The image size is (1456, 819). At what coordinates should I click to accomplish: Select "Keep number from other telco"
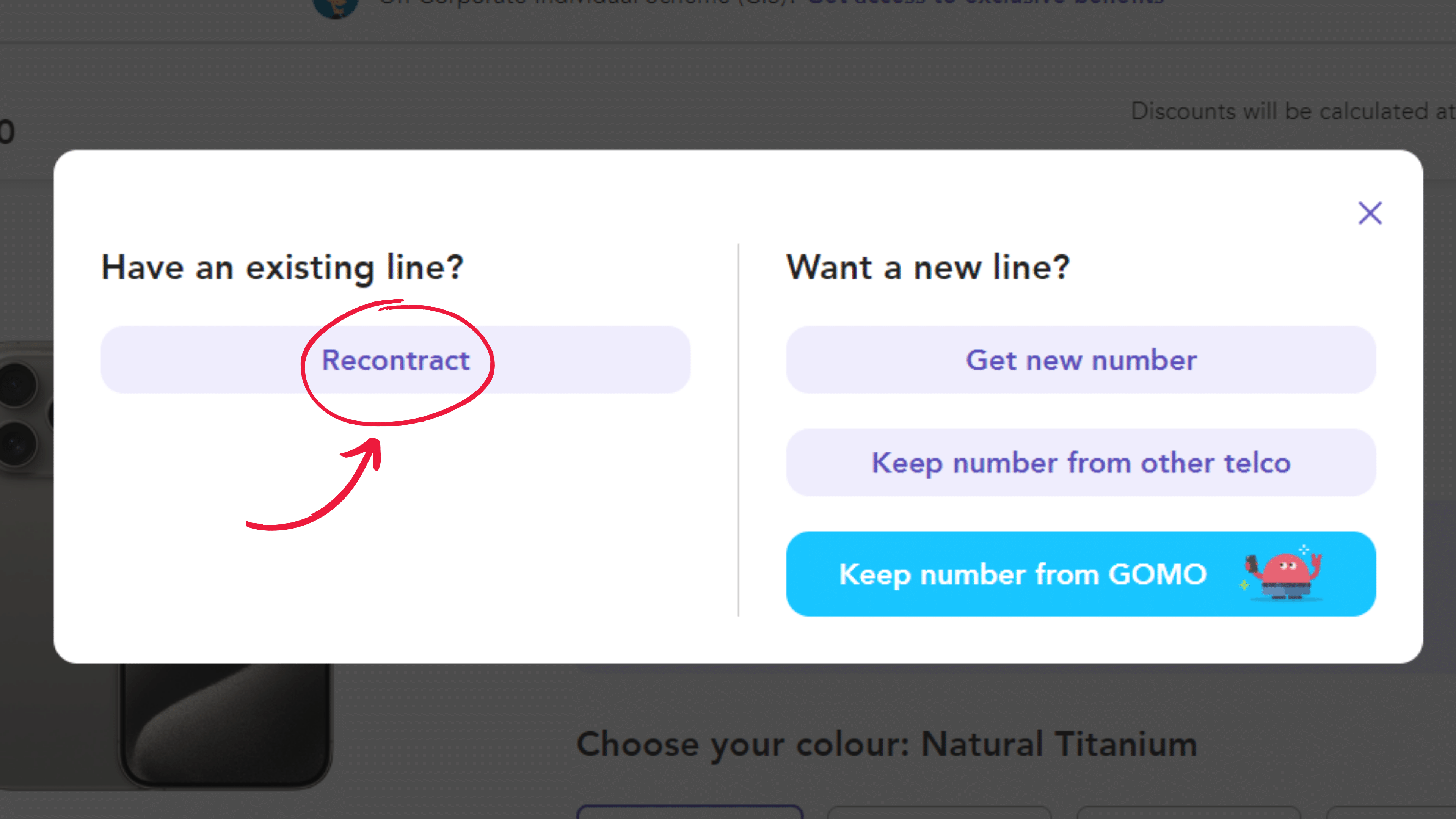[x=1081, y=462]
